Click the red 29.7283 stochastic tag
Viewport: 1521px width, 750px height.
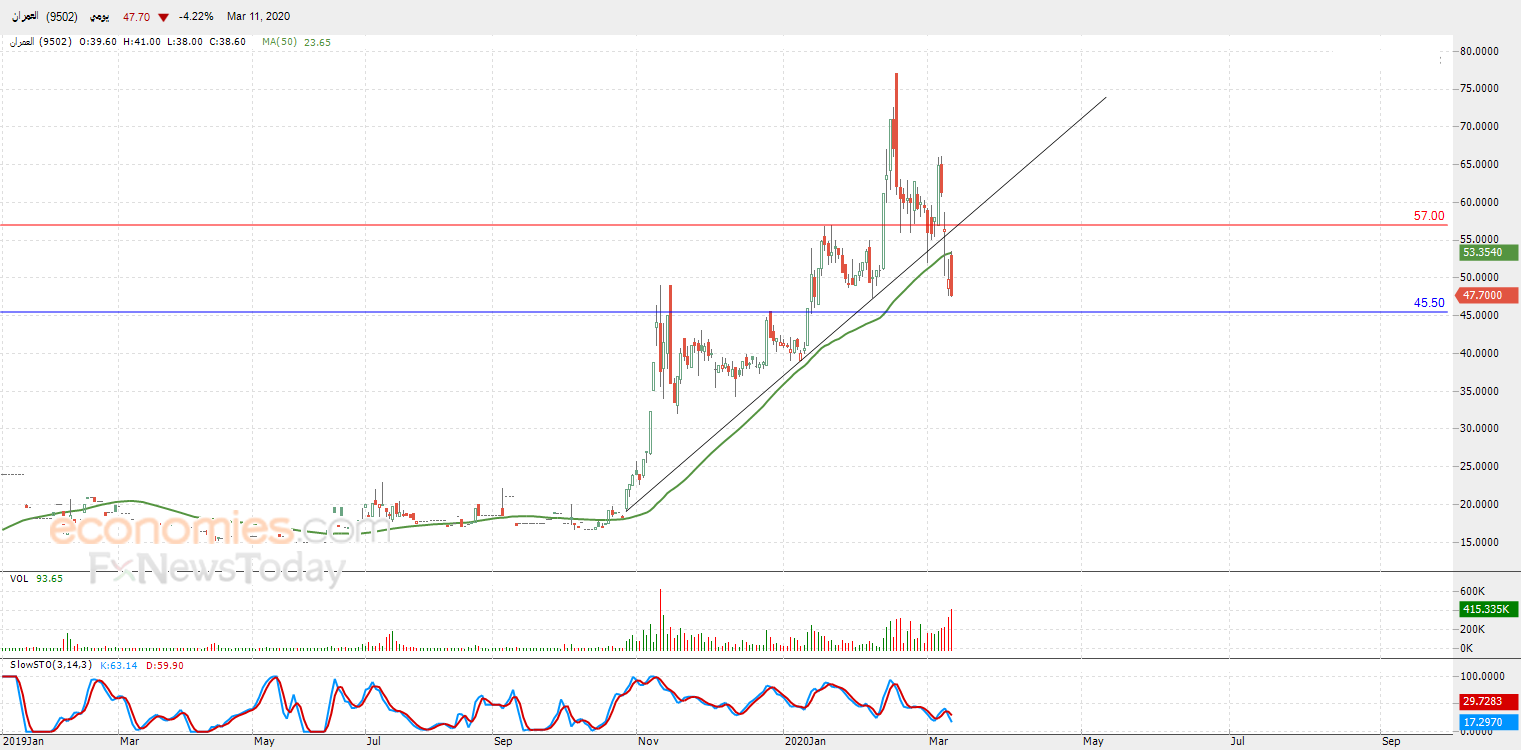pyautogui.click(x=1488, y=702)
